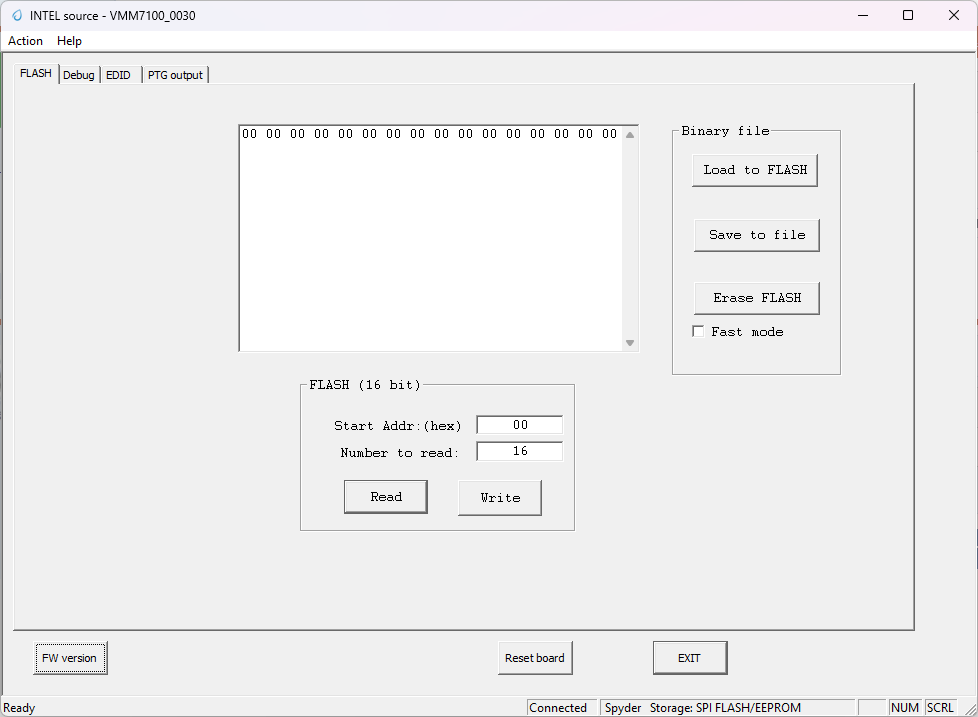This screenshot has width=978, height=717.
Task: Click inside the hex data text area
Action: [x=431, y=238]
